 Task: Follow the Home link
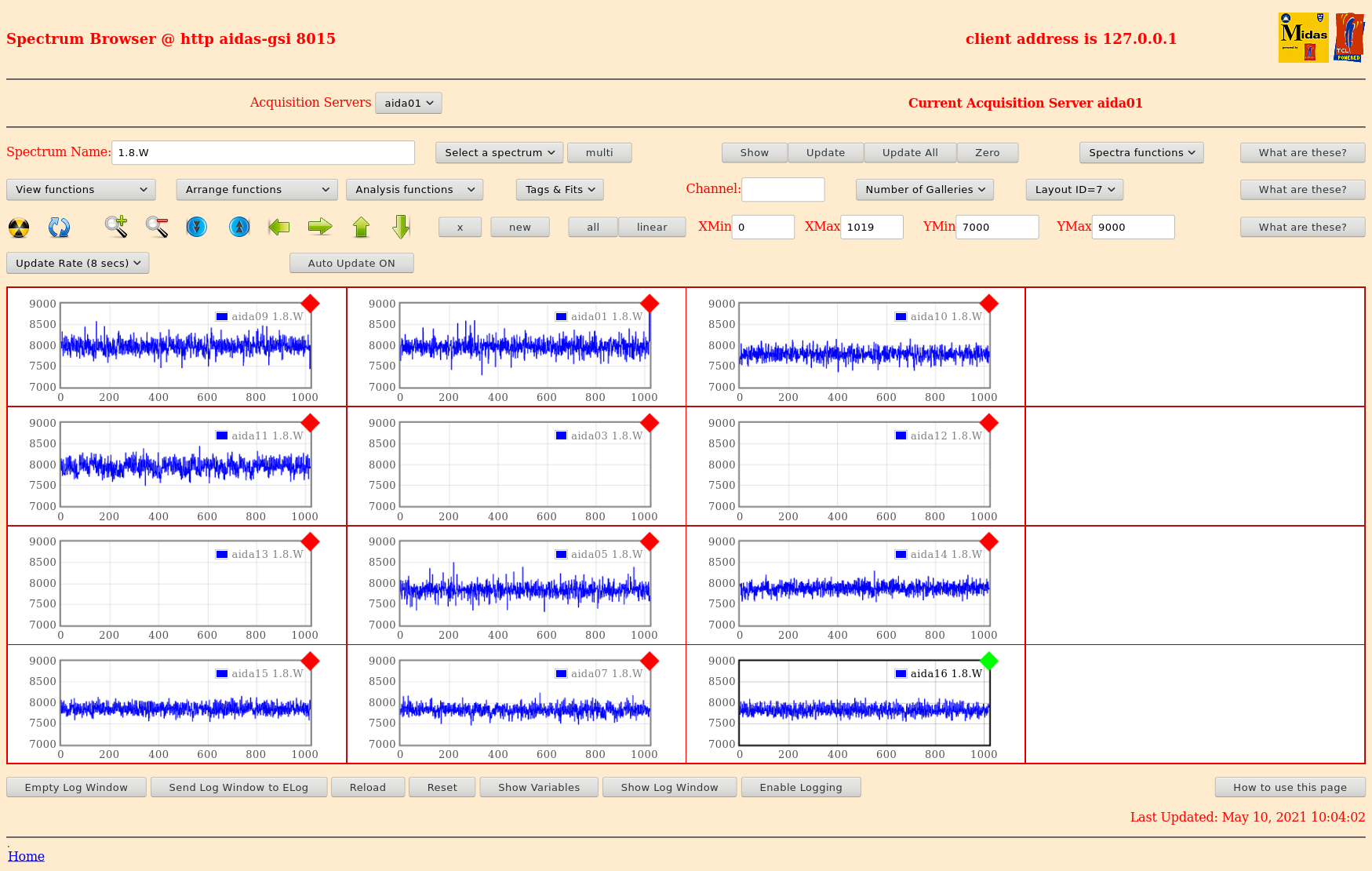coord(26,856)
